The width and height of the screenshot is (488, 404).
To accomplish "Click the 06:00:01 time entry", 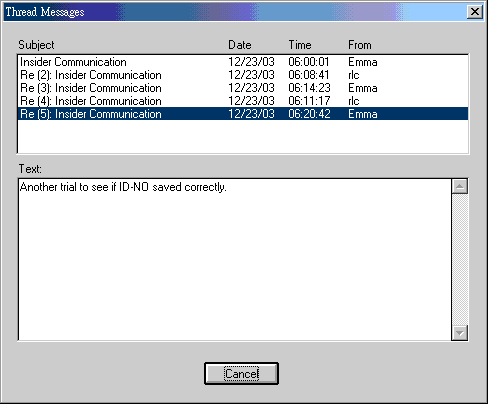I will pos(309,62).
